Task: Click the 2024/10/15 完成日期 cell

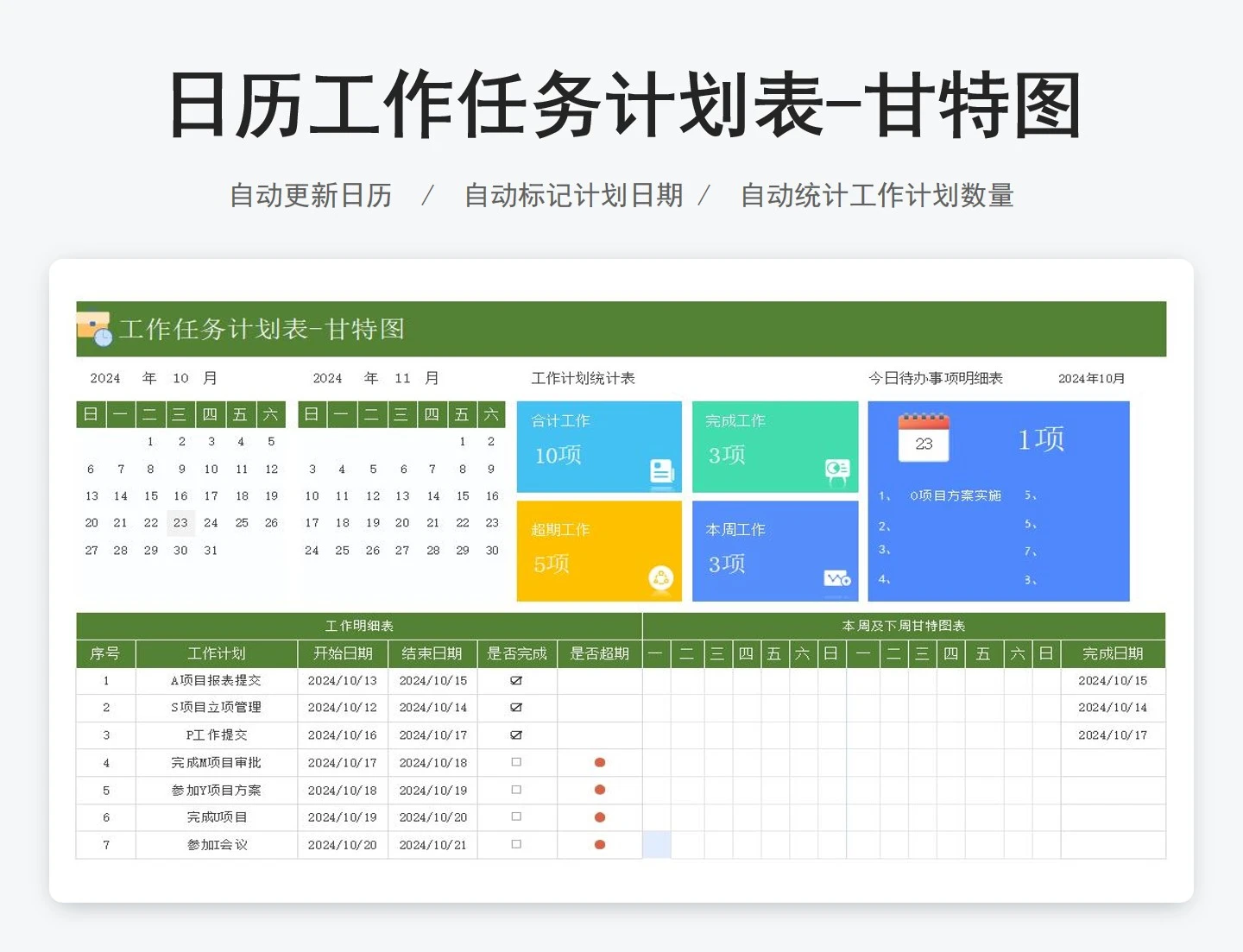Action: 1114,680
